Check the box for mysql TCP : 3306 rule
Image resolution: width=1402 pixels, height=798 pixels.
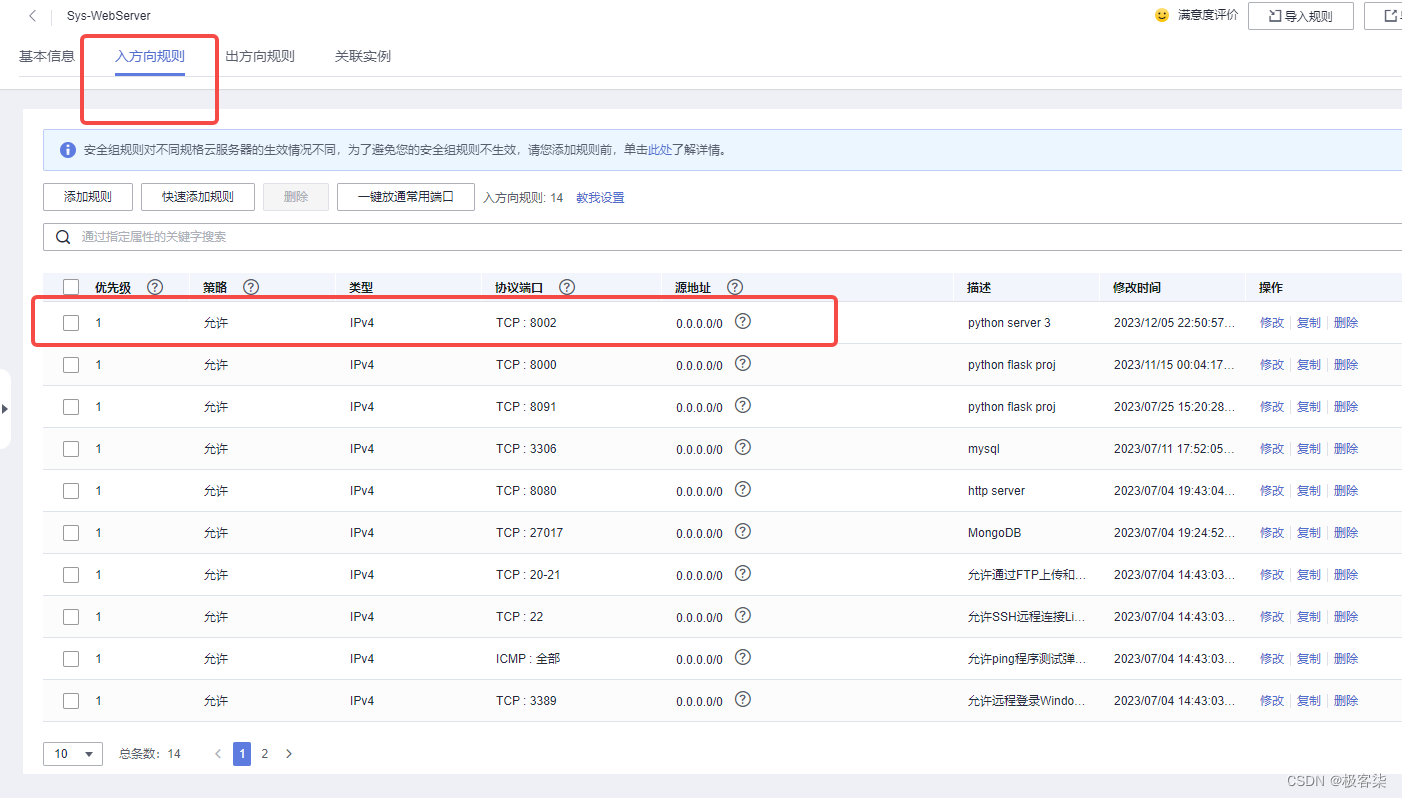click(x=71, y=449)
